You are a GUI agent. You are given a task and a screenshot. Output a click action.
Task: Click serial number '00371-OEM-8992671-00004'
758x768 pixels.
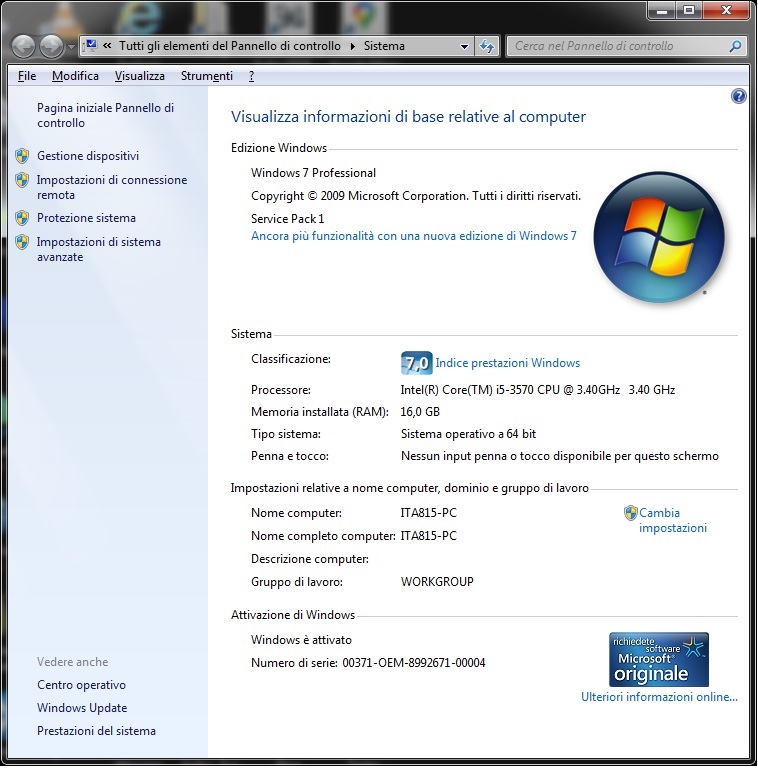(414, 663)
